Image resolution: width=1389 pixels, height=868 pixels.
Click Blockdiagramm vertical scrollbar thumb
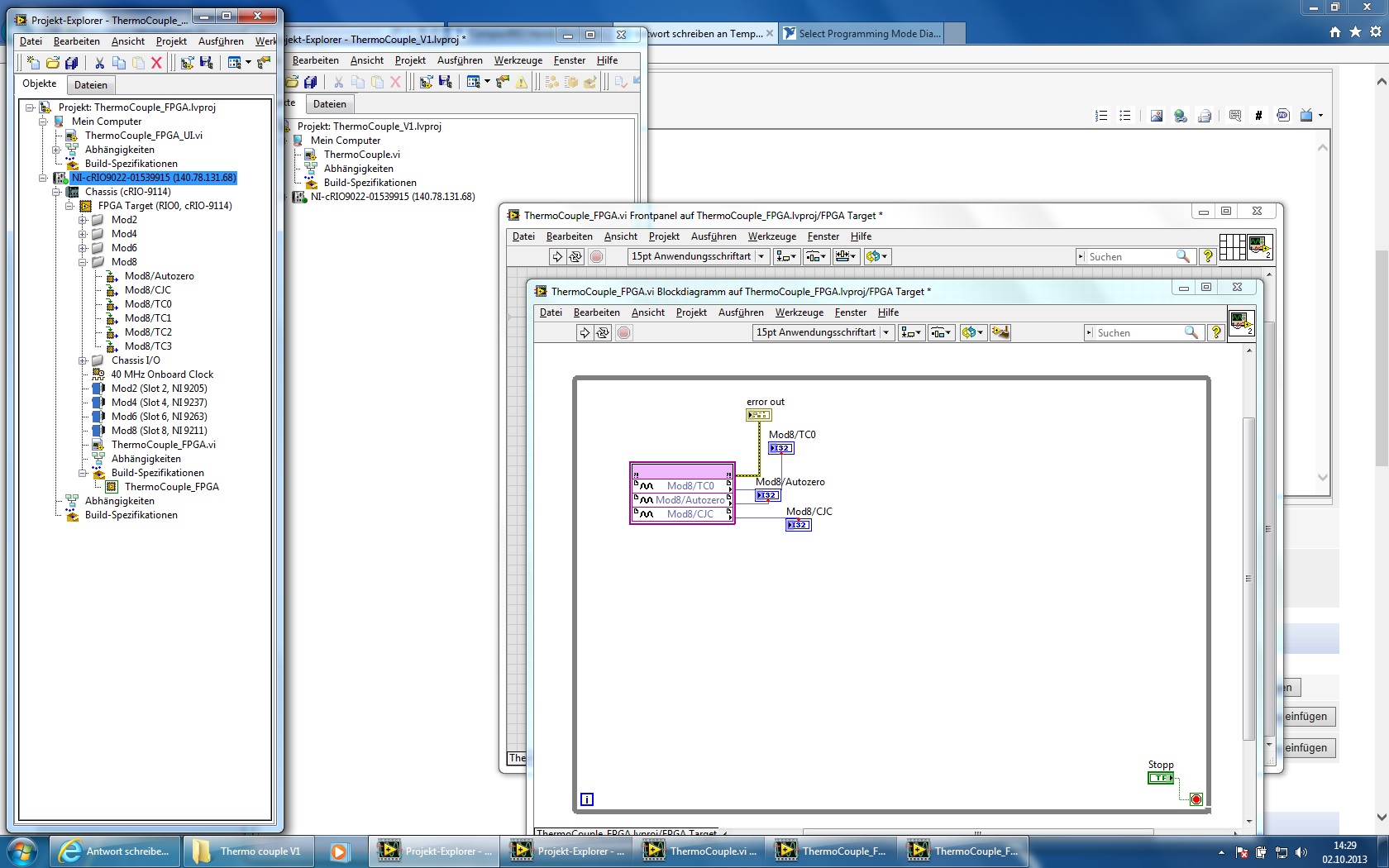1249,579
